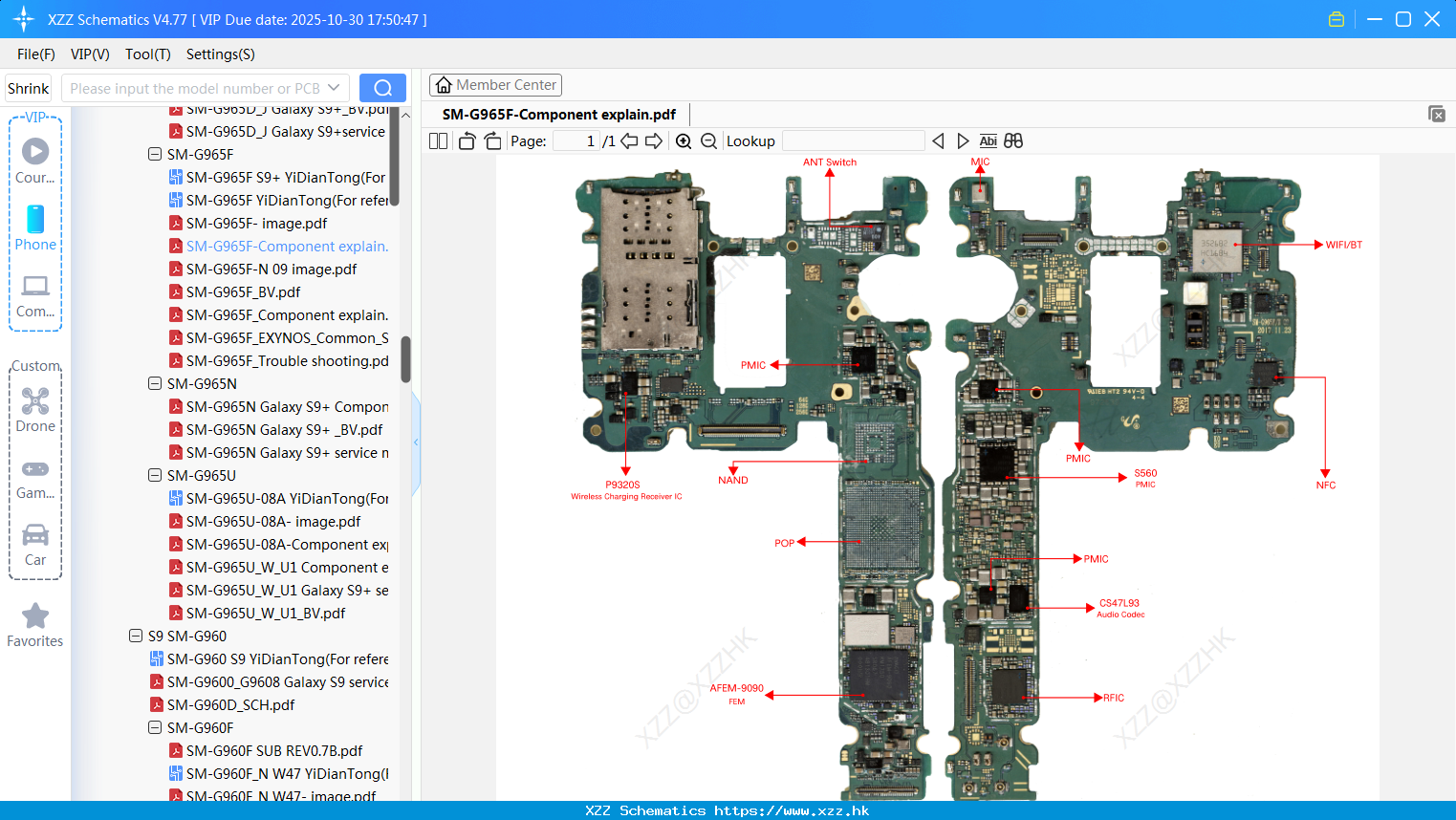
Task: Collapse the SM-G965U tree folder
Action: coord(155,475)
